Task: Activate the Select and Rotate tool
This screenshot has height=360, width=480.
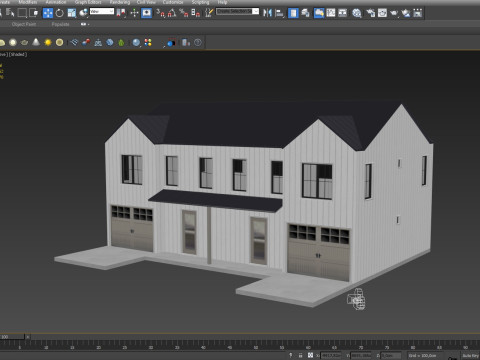Action: point(59,13)
